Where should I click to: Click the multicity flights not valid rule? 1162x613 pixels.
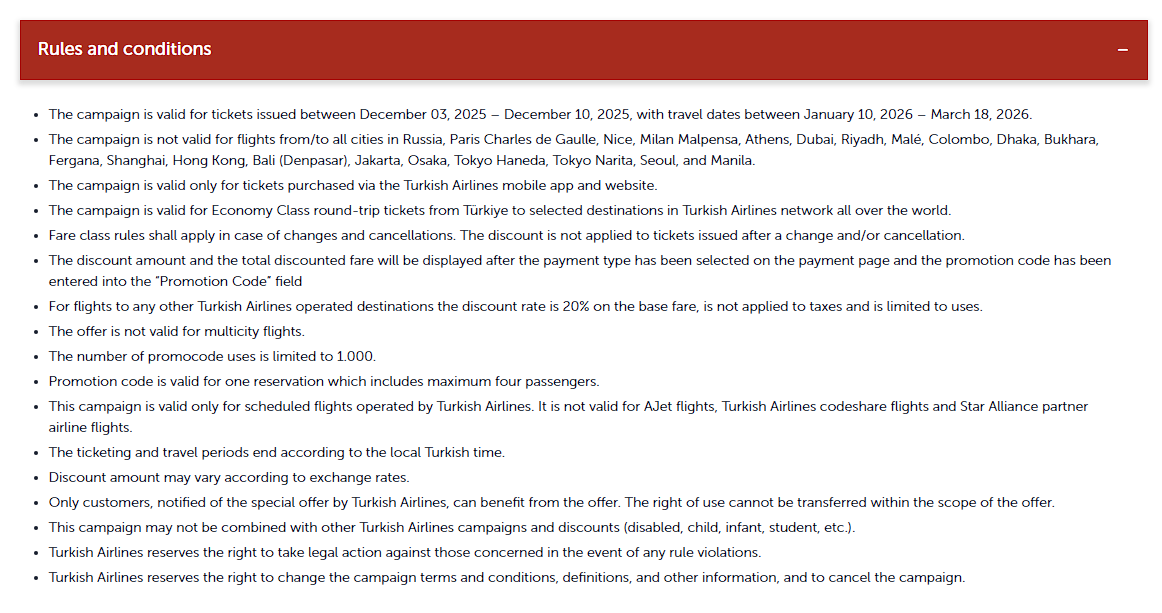(x=176, y=331)
